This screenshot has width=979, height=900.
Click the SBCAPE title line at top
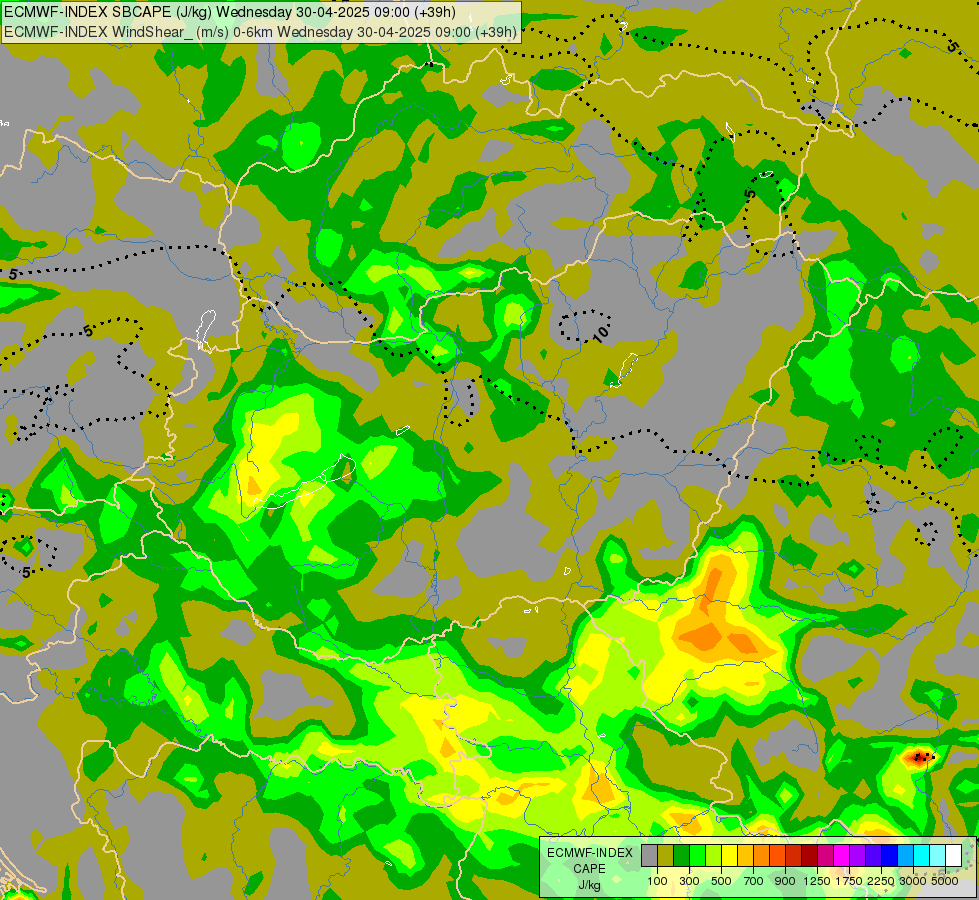pyautogui.click(x=230, y=12)
